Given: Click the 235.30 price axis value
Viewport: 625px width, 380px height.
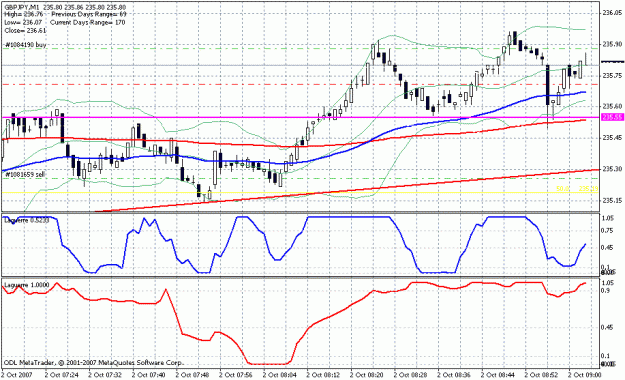Looking at the screenshot, I should coord(612,169).
